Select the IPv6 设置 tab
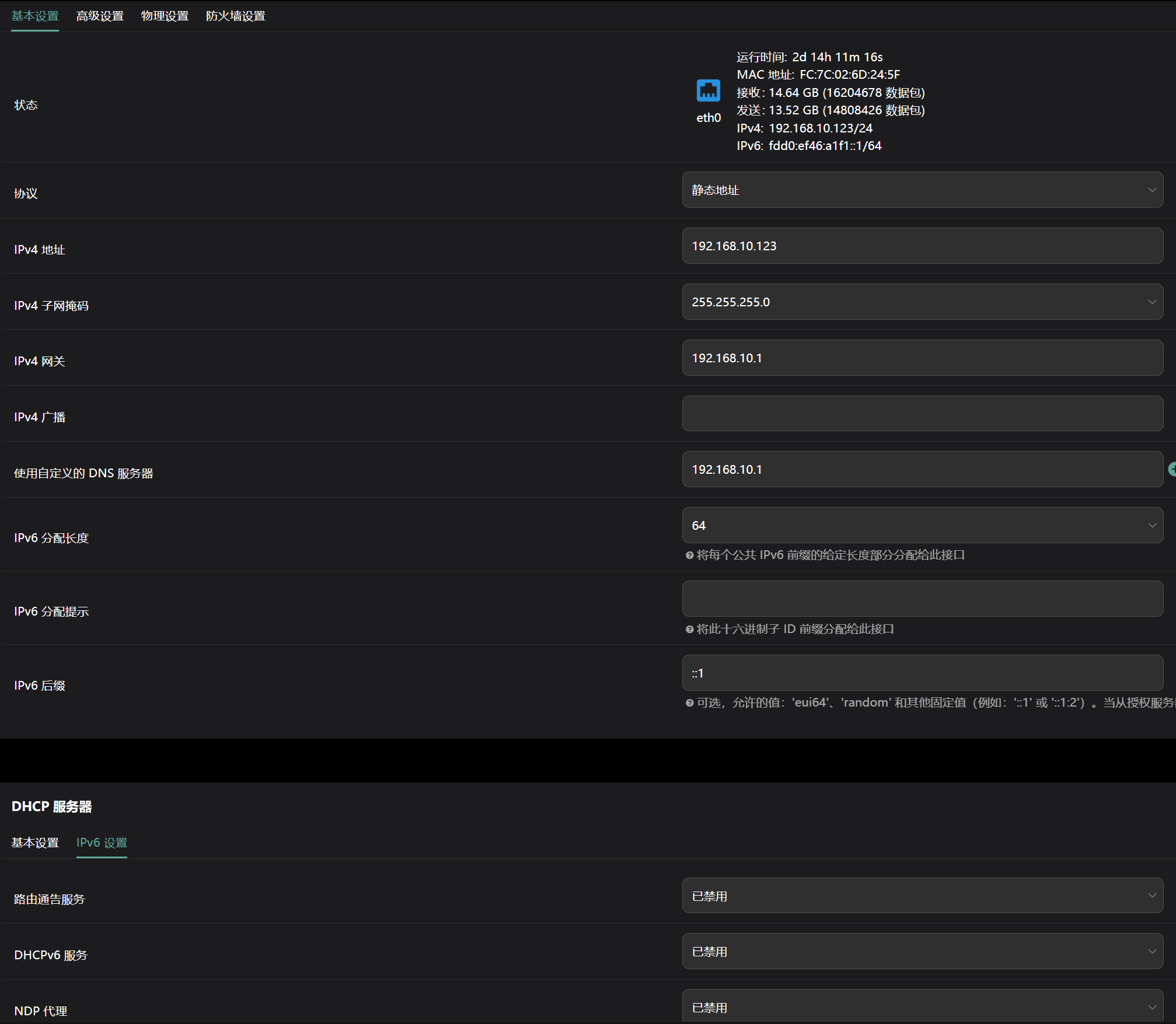Image resolution: width=1176 pixels, height=1024 pixels. pyautogui.click(x=102, y=843)
